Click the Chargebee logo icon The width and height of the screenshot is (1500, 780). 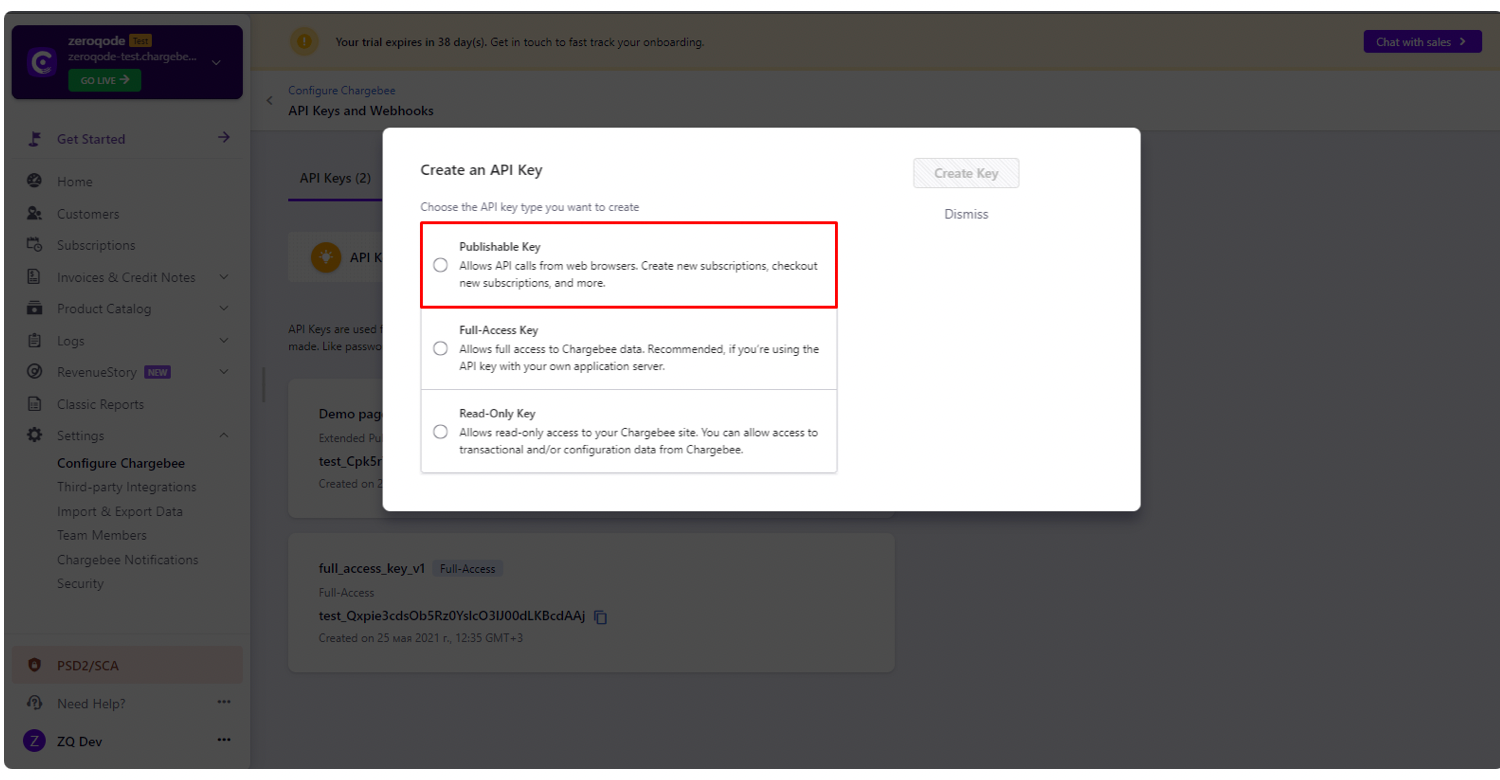click(x=42, y=63)
